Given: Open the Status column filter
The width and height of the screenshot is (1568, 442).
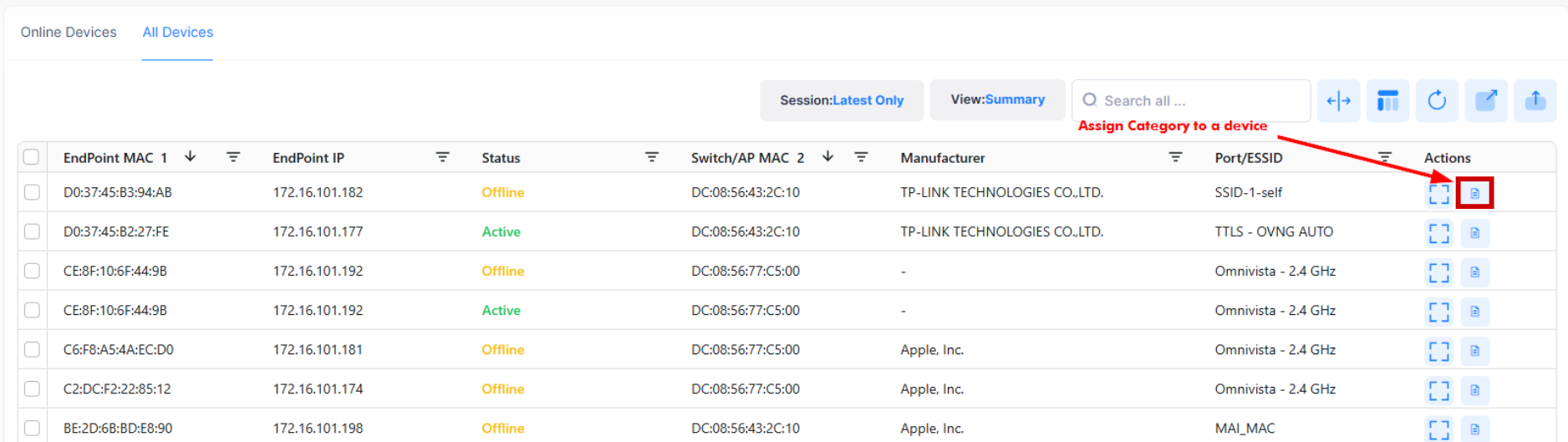Looking at the screenshot, I should pyautogui.click(x=651, y=157).
